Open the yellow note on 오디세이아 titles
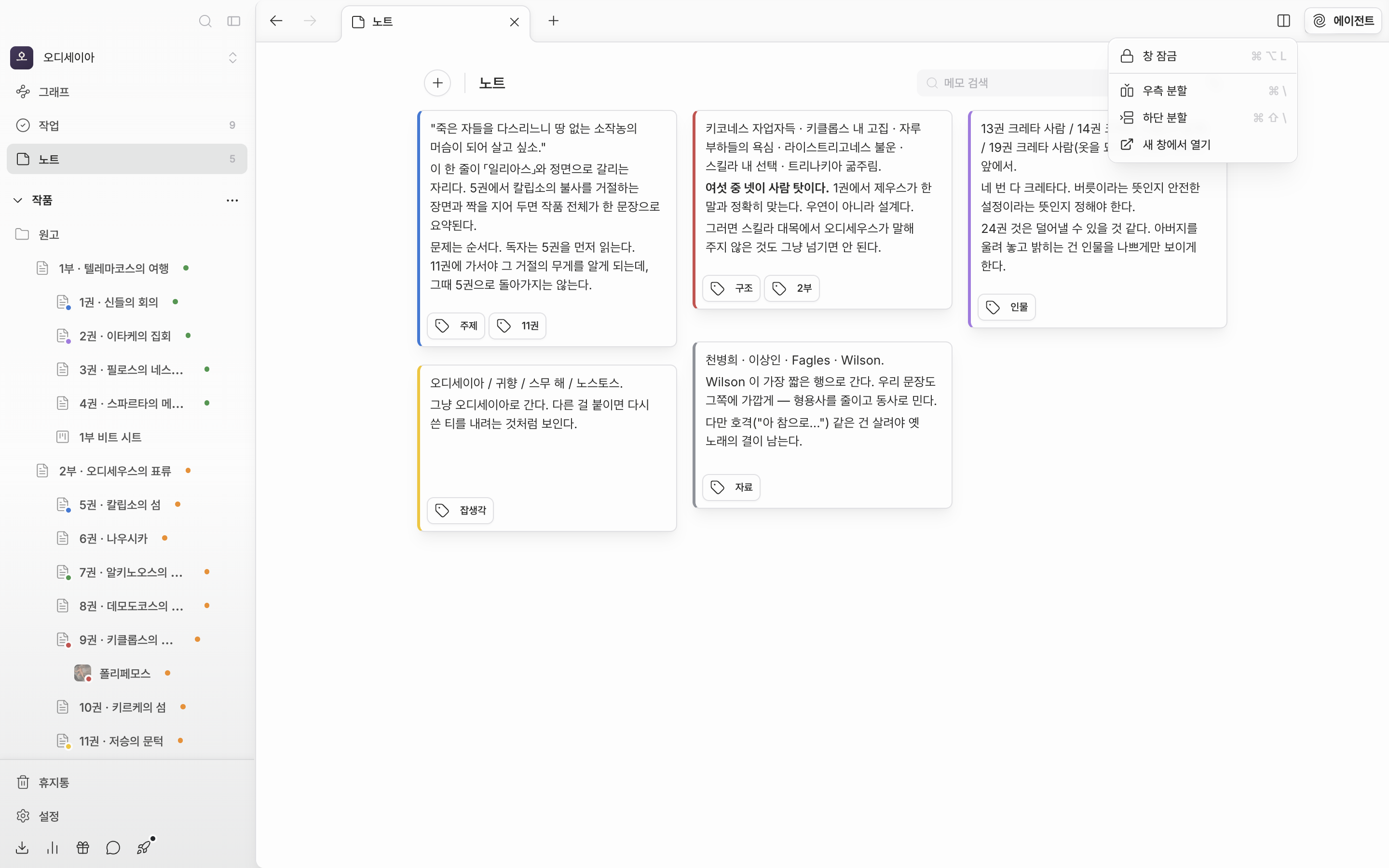Viewport: 1389px width, 868px height. (547, 448)
